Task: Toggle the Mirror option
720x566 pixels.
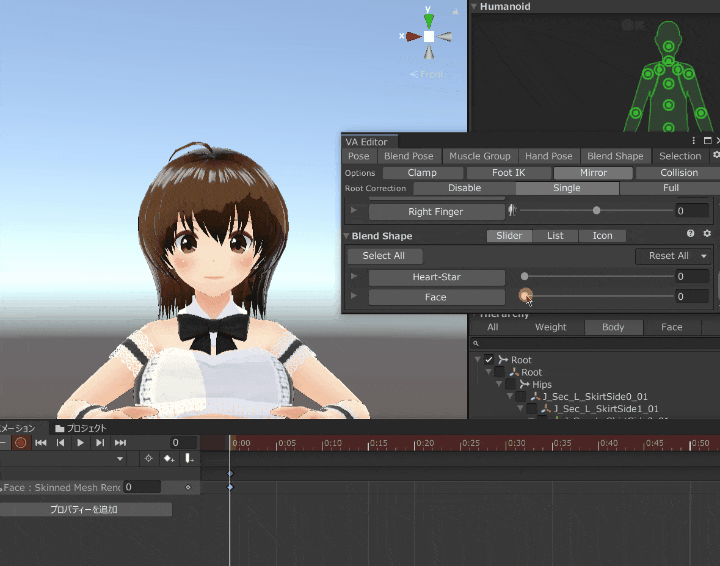Action: [x=593, y=172]
